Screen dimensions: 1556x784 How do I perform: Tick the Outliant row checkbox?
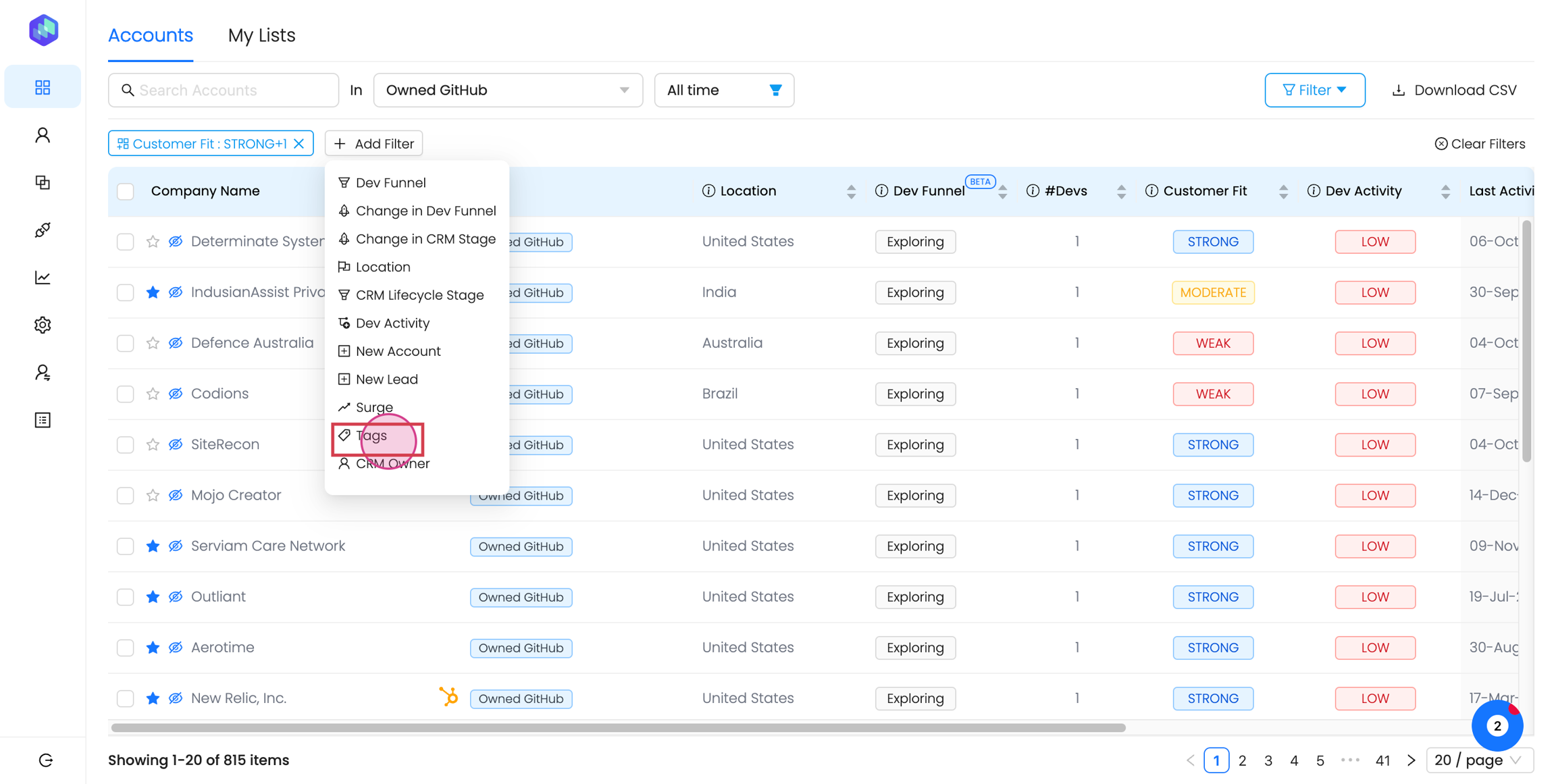pyautogui.click(x=126, y=597)
